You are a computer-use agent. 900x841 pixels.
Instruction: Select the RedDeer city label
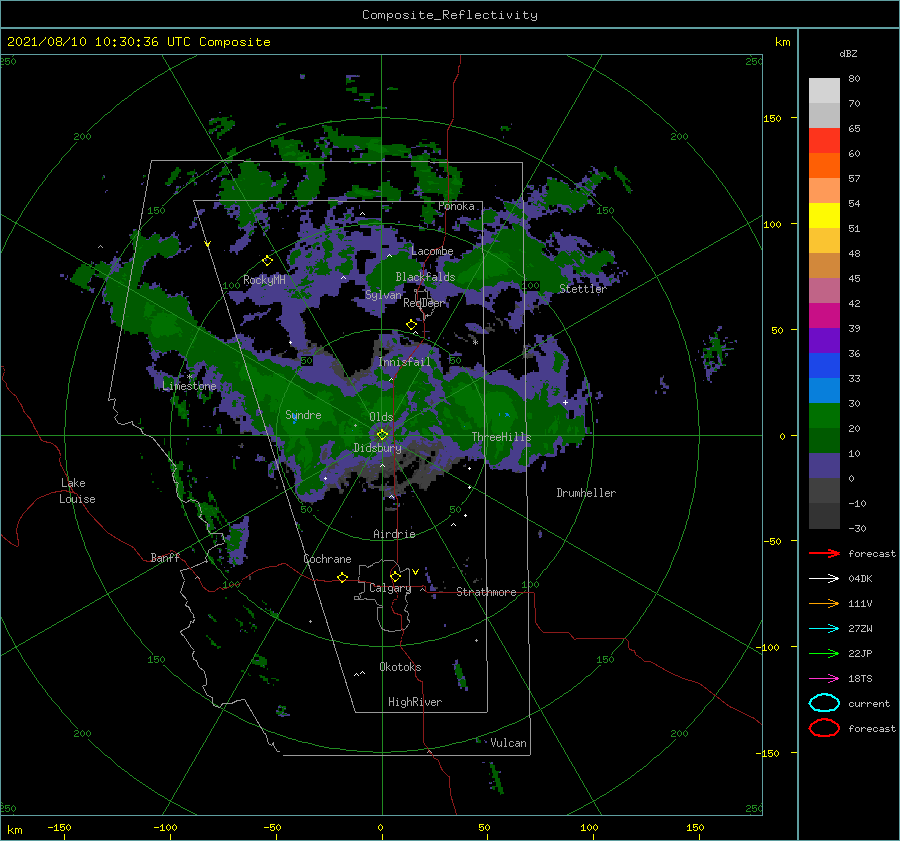424,303
